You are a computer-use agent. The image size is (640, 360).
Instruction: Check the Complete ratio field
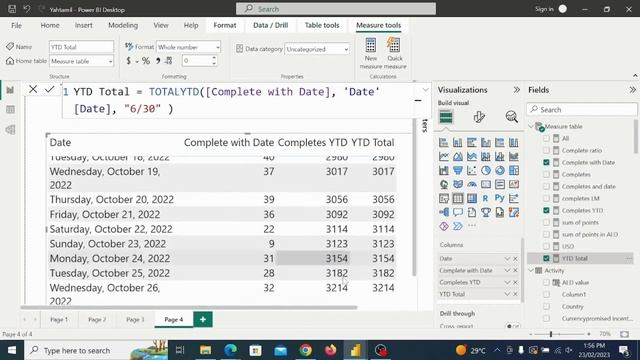coord(547,151)
